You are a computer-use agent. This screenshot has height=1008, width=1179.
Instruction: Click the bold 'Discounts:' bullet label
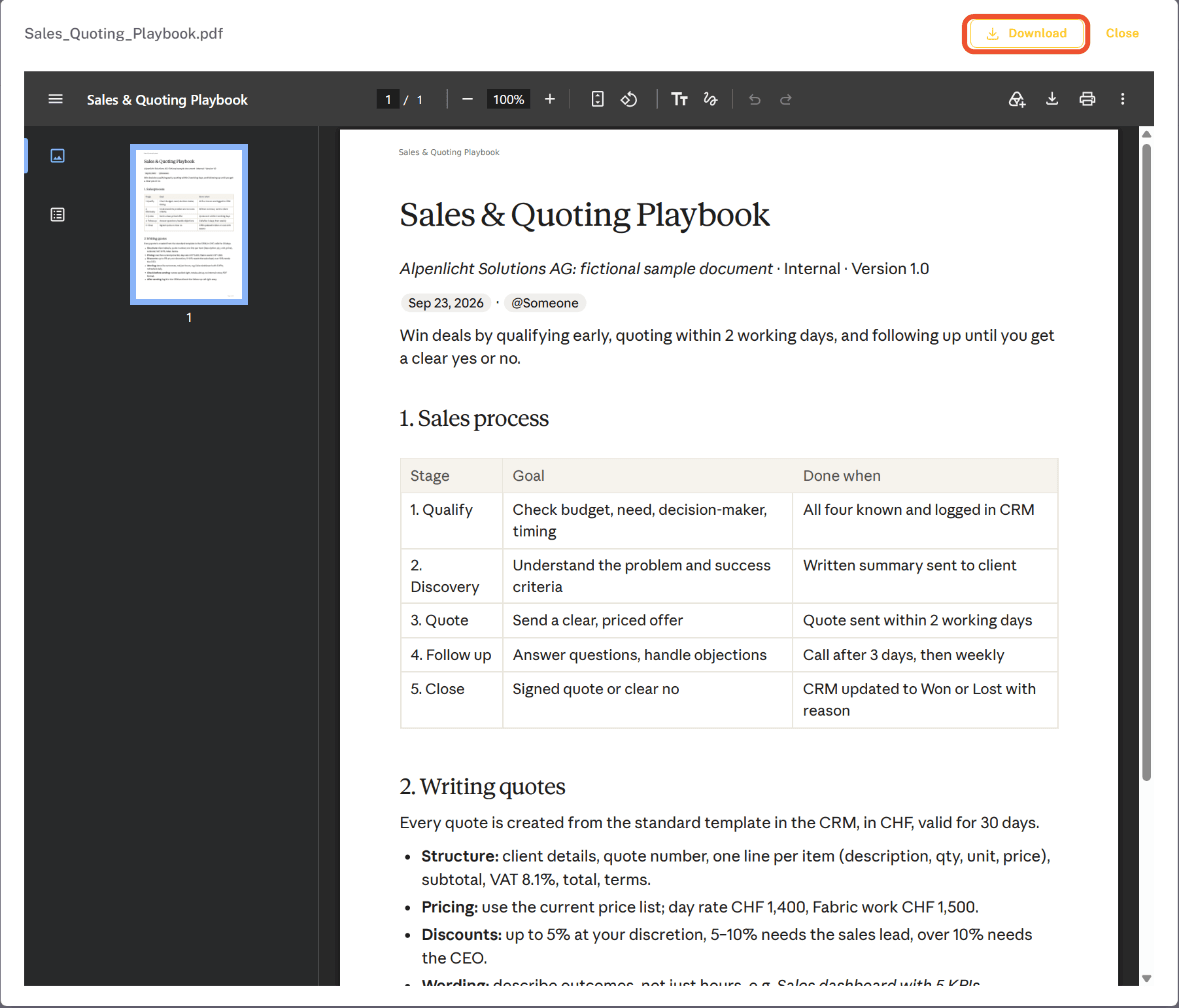(x=461, y=934)
